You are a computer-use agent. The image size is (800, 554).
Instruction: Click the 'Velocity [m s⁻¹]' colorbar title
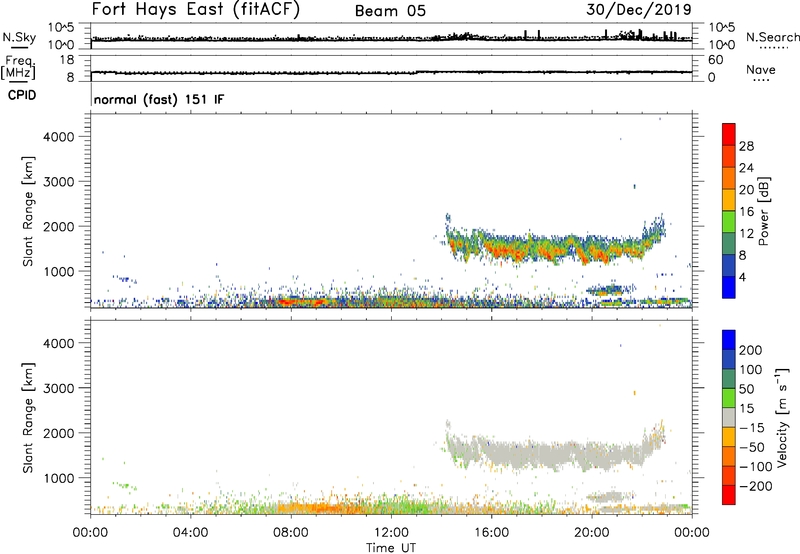click(781, 417)
